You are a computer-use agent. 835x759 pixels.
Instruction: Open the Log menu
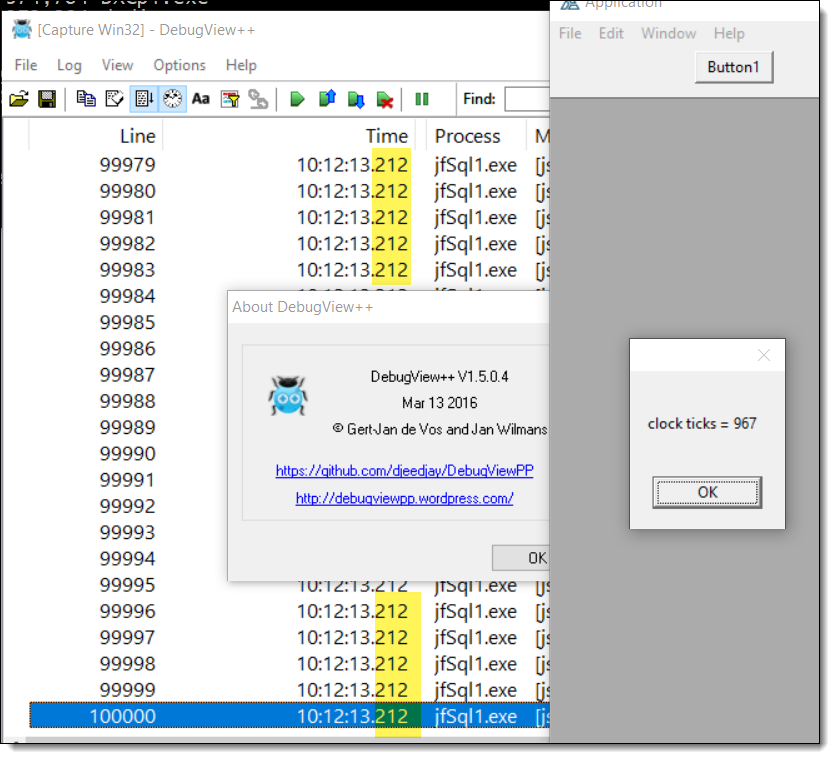click(69, 65)
